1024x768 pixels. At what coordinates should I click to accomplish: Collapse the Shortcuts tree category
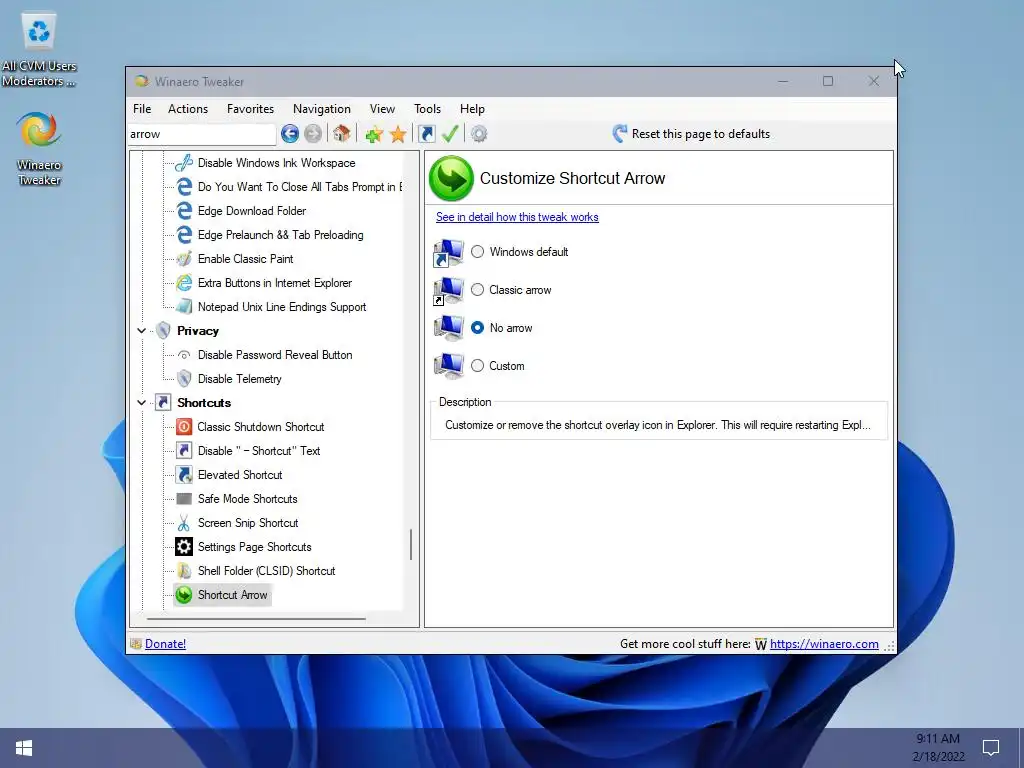[x=141, y=402]
